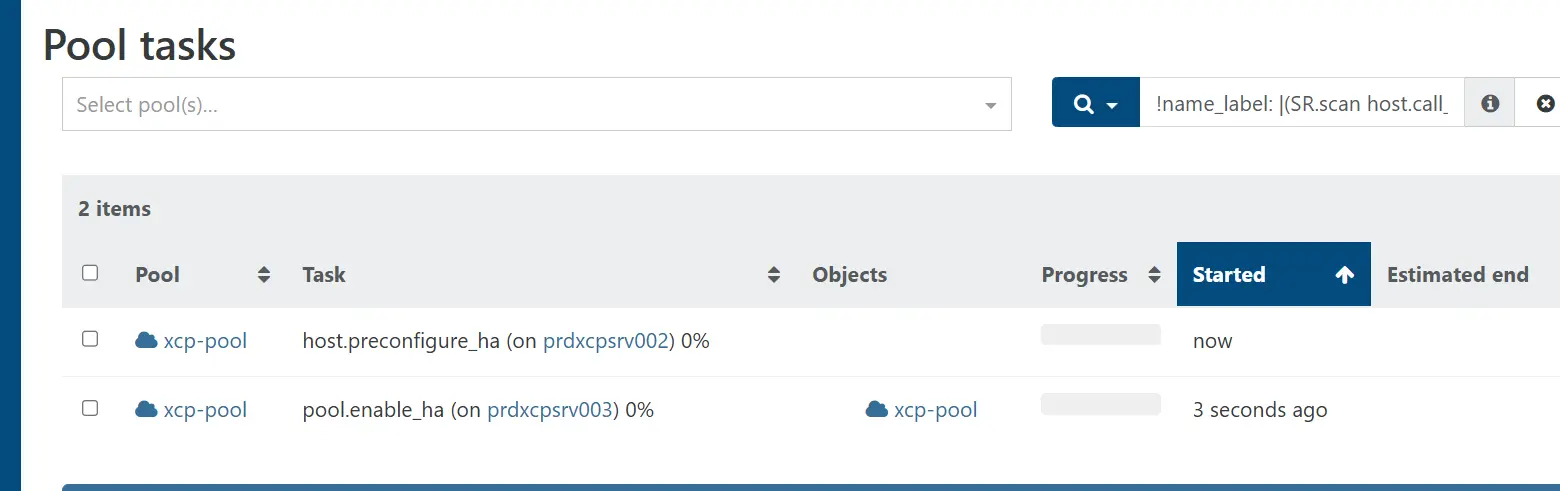1560x491 pixels.
Task: Toggle the select-all tasks checkbox
Action: [90, 273]
